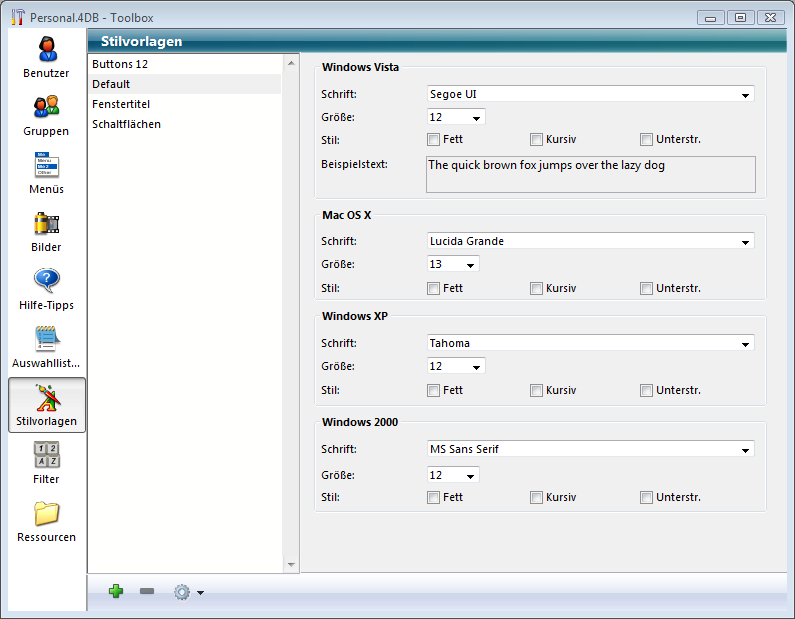Check Unterstr. checkbox under Windows XP
The image size is (795, 619).
coord(647,391)
